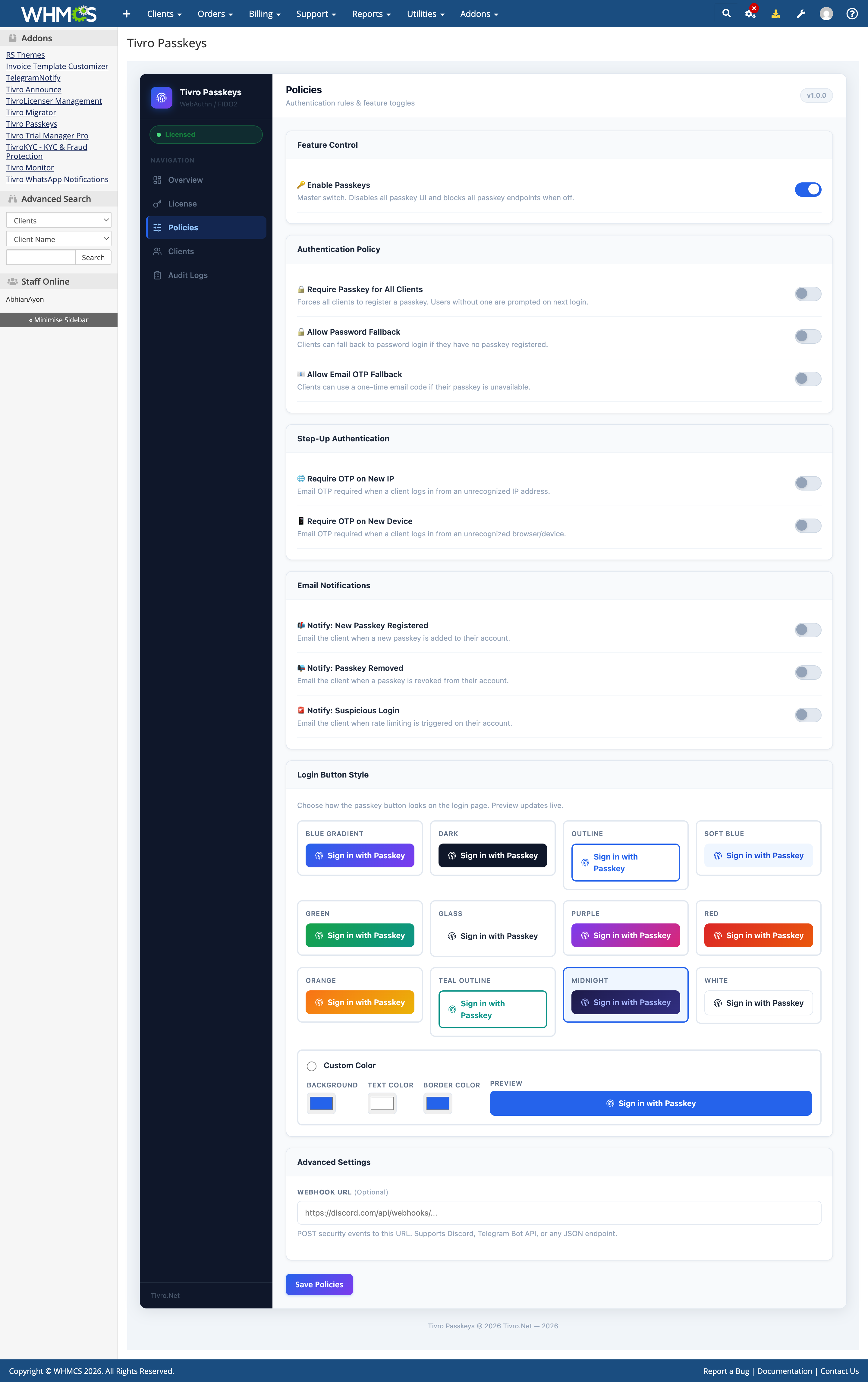Open the download icon in the top bar
This screenshot has height=1382, width=868.
(776, 13)
